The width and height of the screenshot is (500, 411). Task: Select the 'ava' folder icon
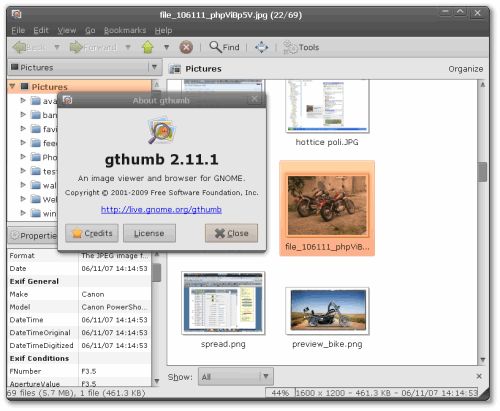click(36, 101)
